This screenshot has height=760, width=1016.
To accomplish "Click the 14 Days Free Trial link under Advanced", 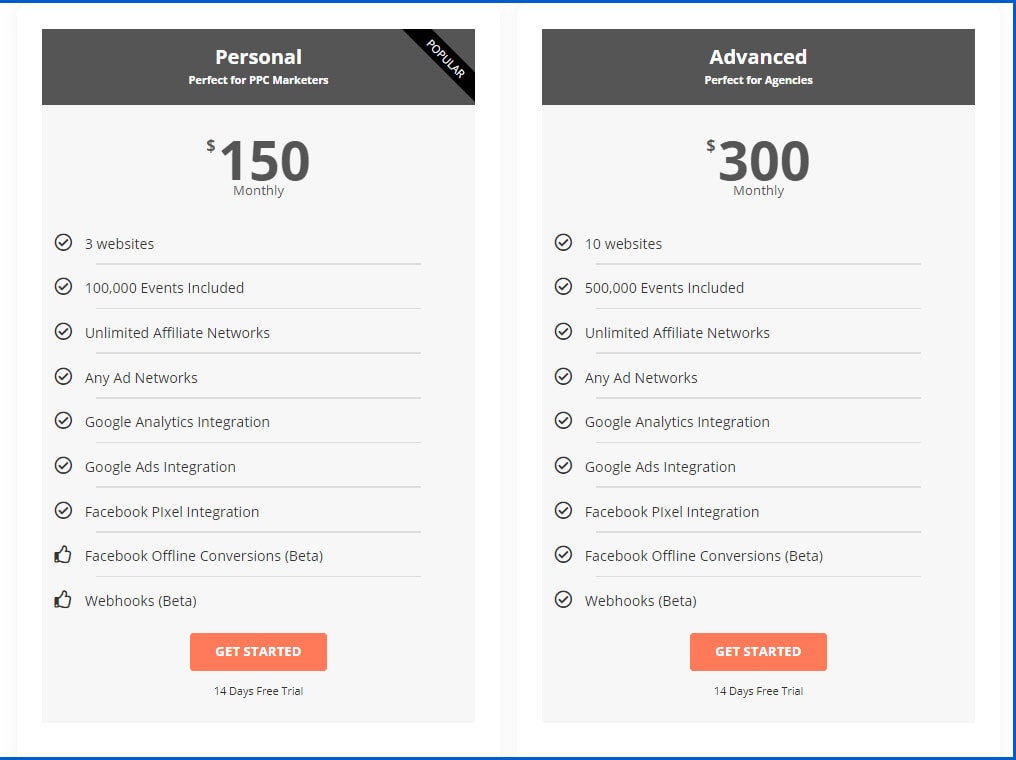I will [758, 690].
